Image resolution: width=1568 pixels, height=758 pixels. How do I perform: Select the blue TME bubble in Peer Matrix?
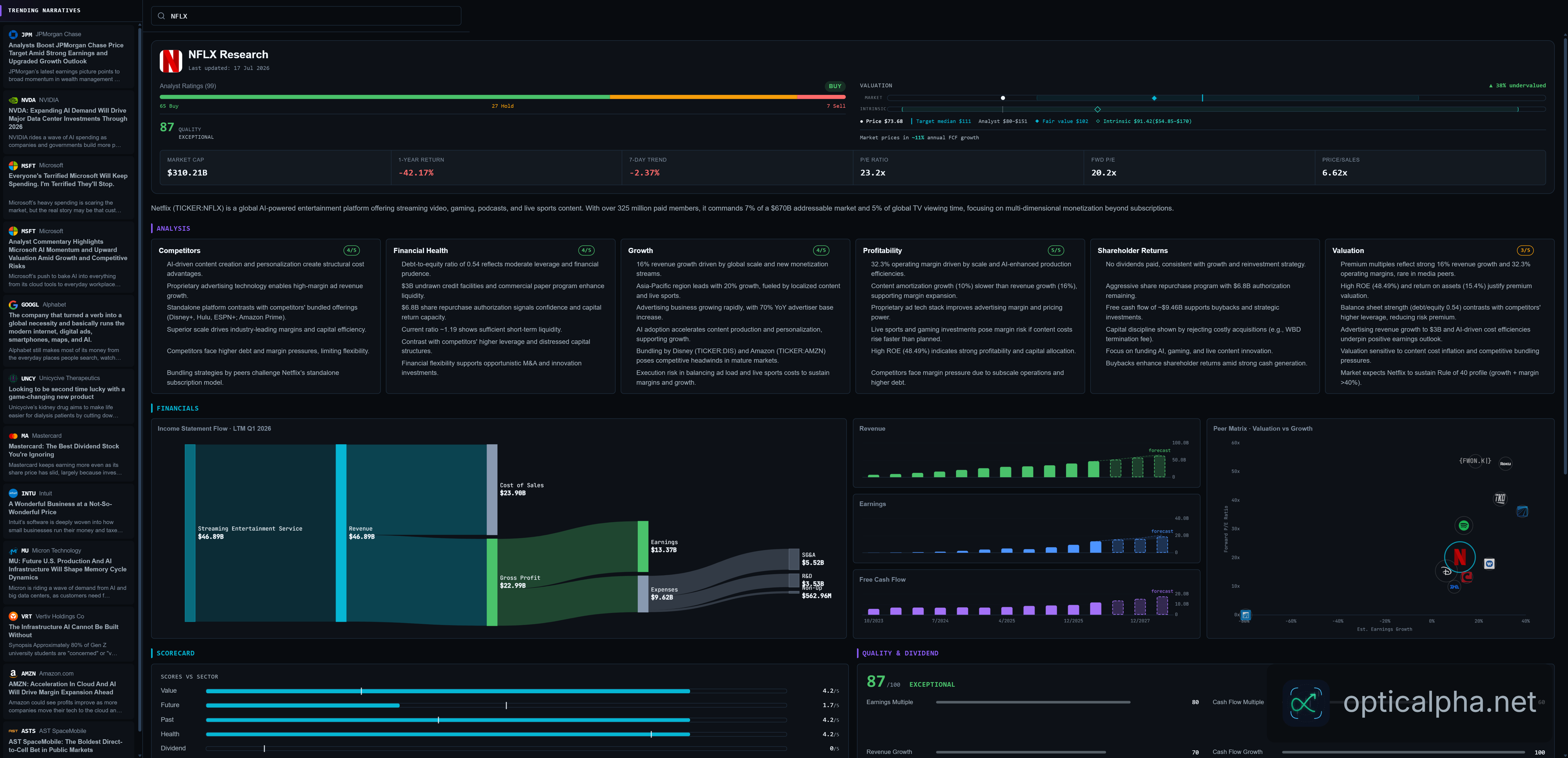pyautogui.click(x=1454, y=587)
